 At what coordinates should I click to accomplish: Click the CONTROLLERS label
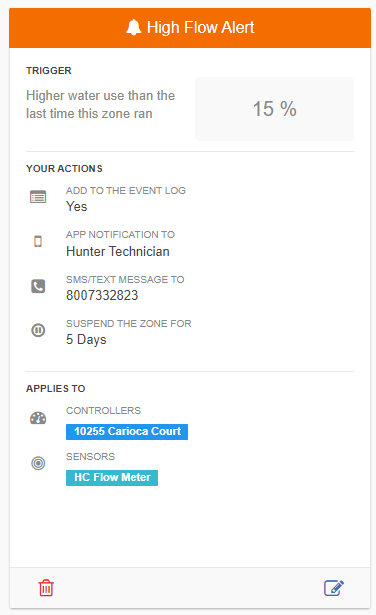pyautogui.click(x=104, y=411)
